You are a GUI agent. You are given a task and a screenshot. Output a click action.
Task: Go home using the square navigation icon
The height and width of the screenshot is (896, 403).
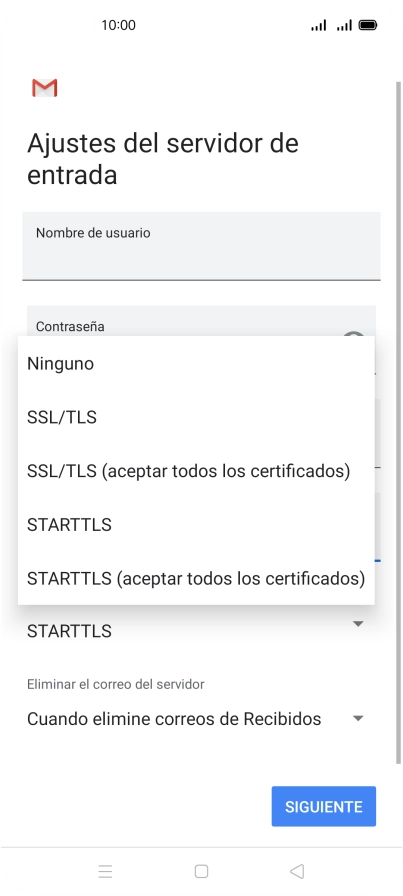[x=201, y=871]
